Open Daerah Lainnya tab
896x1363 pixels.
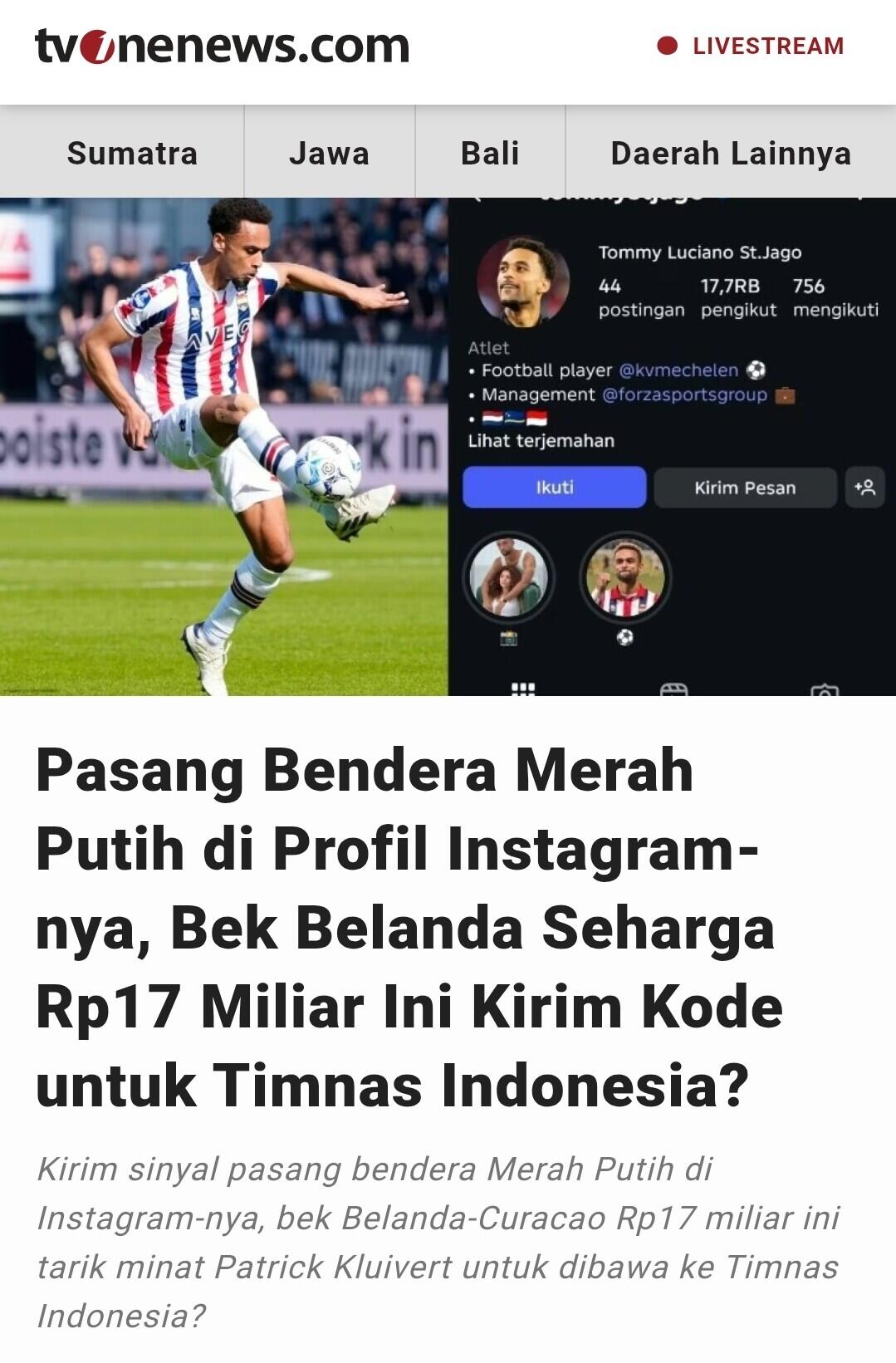tap(731, 153)
